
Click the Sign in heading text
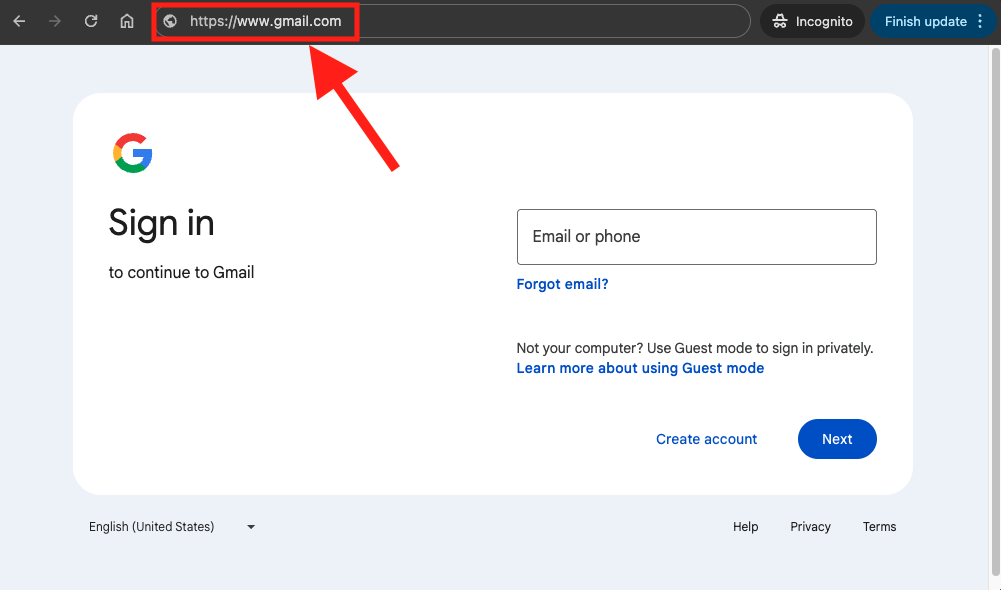(x=162, y=223)
